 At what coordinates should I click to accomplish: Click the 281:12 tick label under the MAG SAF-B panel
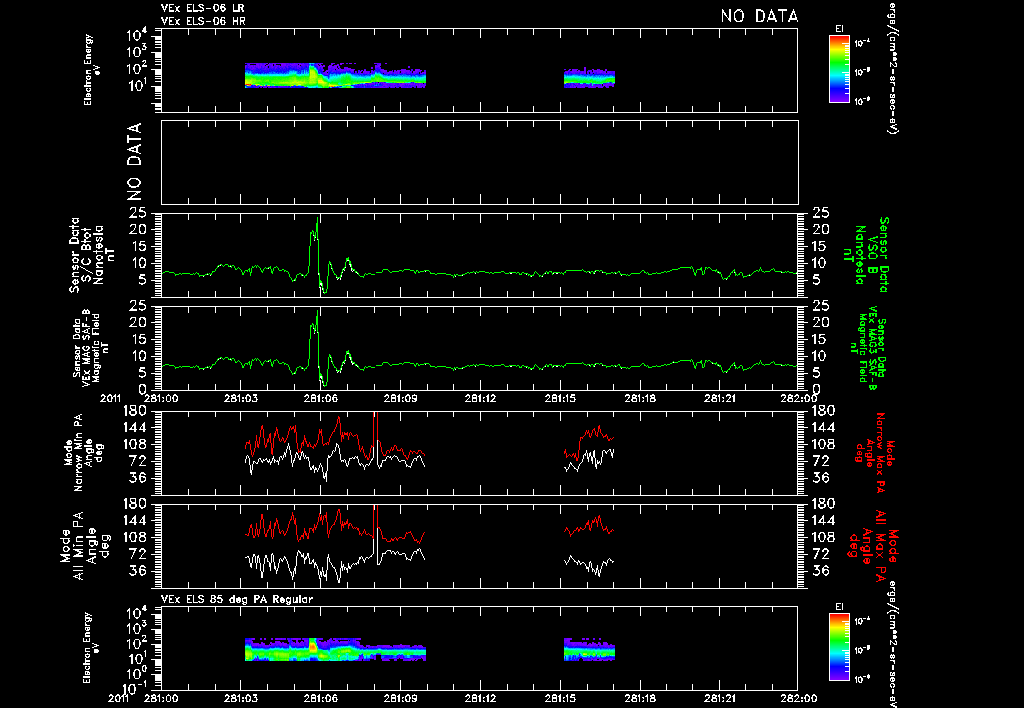pos(481,398)
